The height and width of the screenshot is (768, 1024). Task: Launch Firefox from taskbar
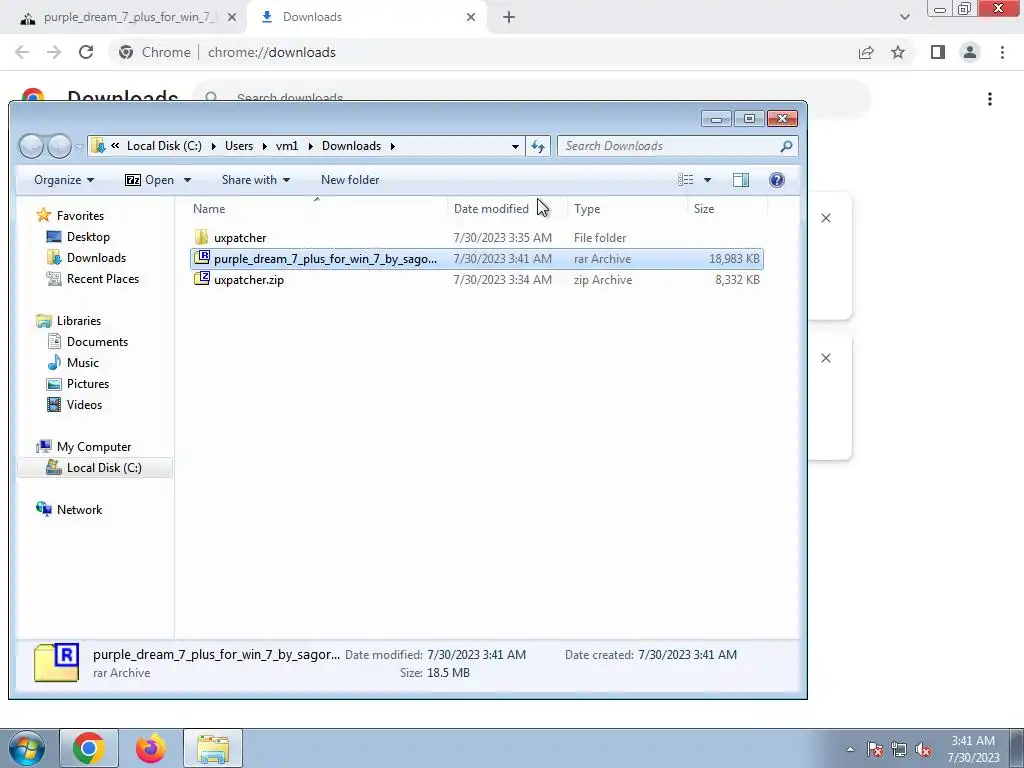[151, 748]
